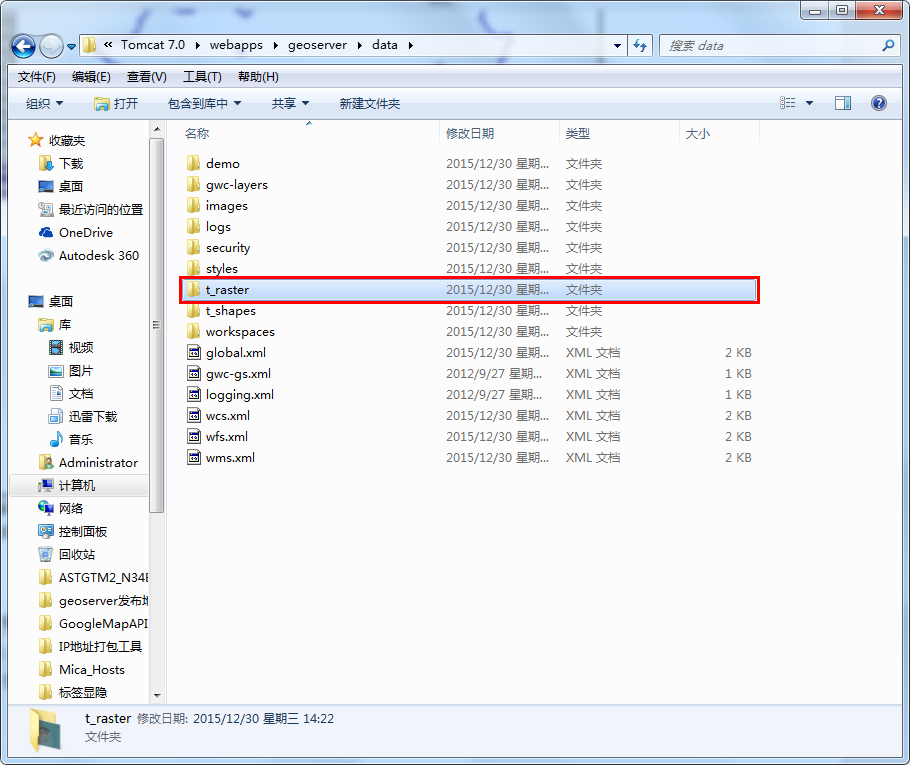
Task: Open the 帮助(H) menu
Action: pos(258,77)
